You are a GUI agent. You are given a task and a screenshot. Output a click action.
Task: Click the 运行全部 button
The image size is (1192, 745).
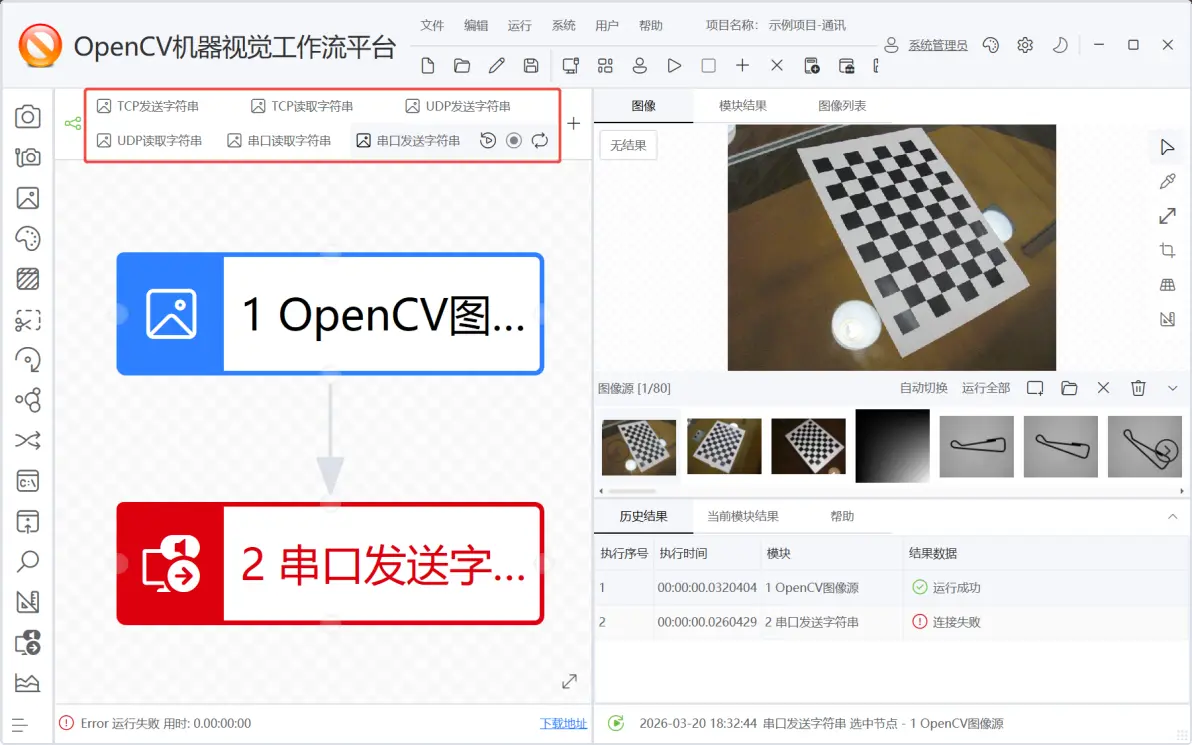[986, 388]
